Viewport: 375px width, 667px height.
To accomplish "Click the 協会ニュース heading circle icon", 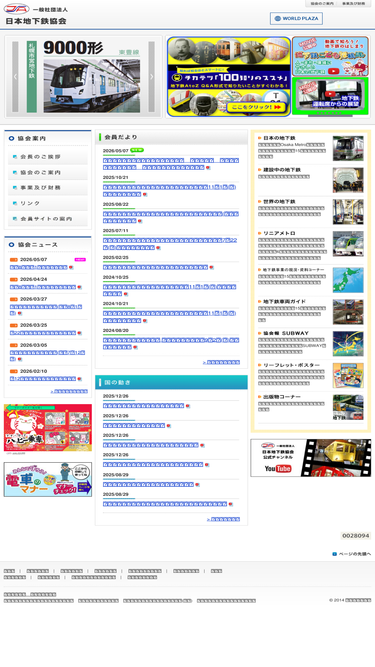I will (x=11, y=245).
